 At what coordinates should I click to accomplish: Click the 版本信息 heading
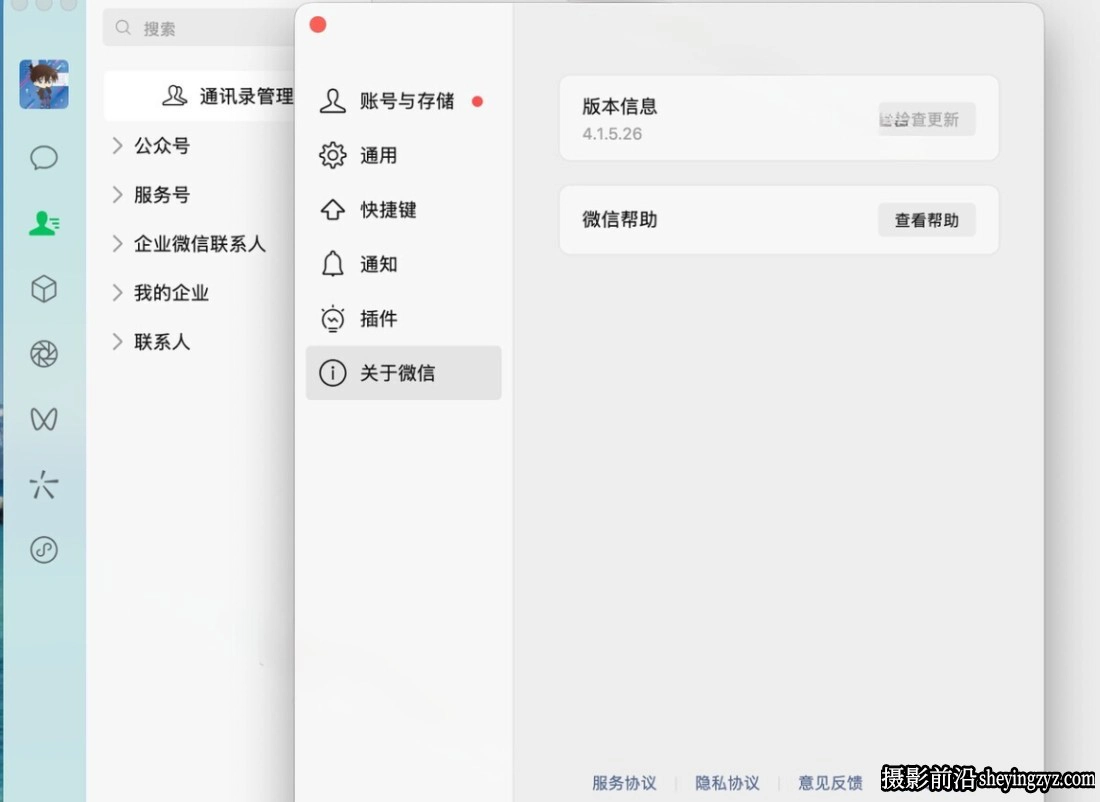619,107
